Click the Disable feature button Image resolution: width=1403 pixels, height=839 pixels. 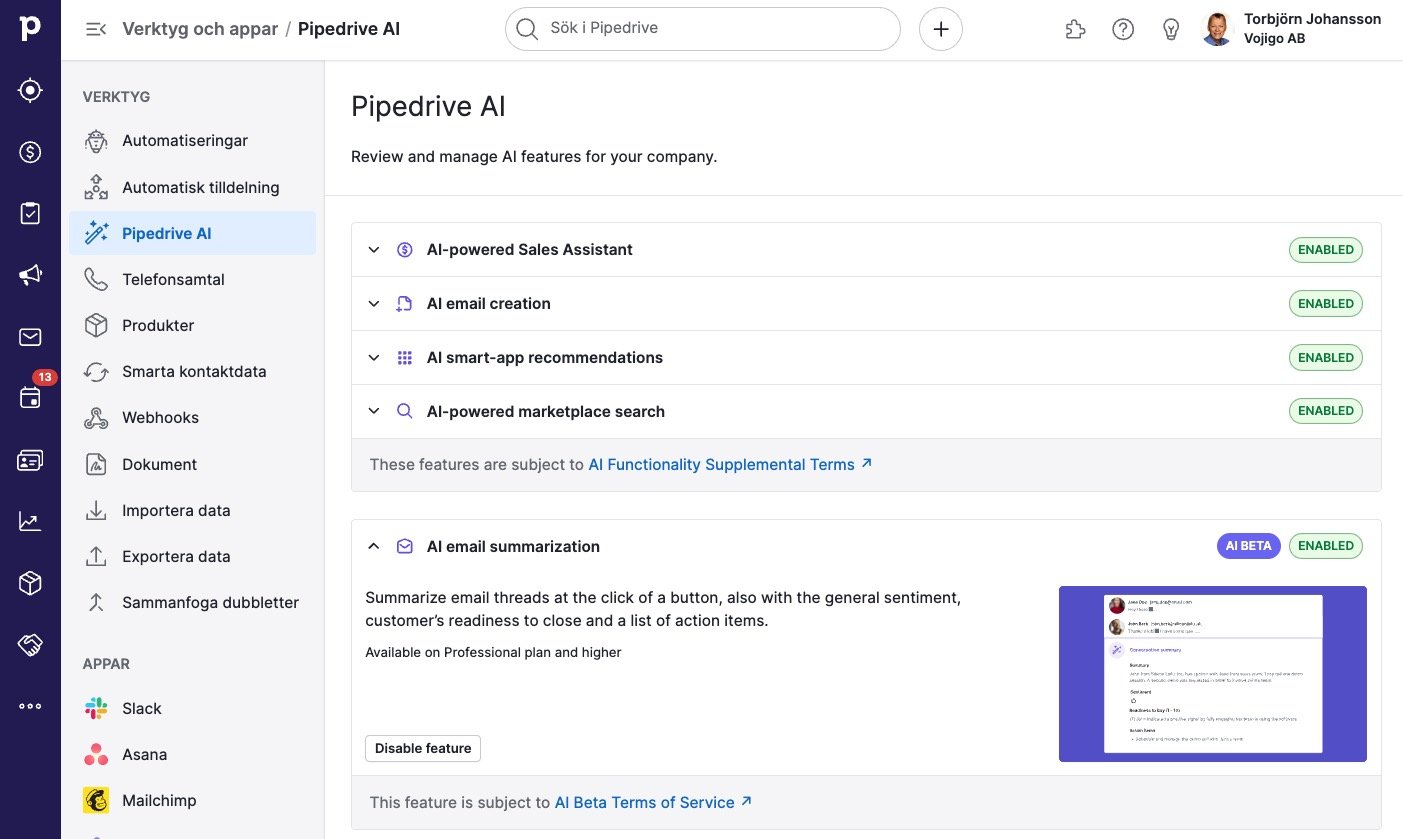point(423,748)
